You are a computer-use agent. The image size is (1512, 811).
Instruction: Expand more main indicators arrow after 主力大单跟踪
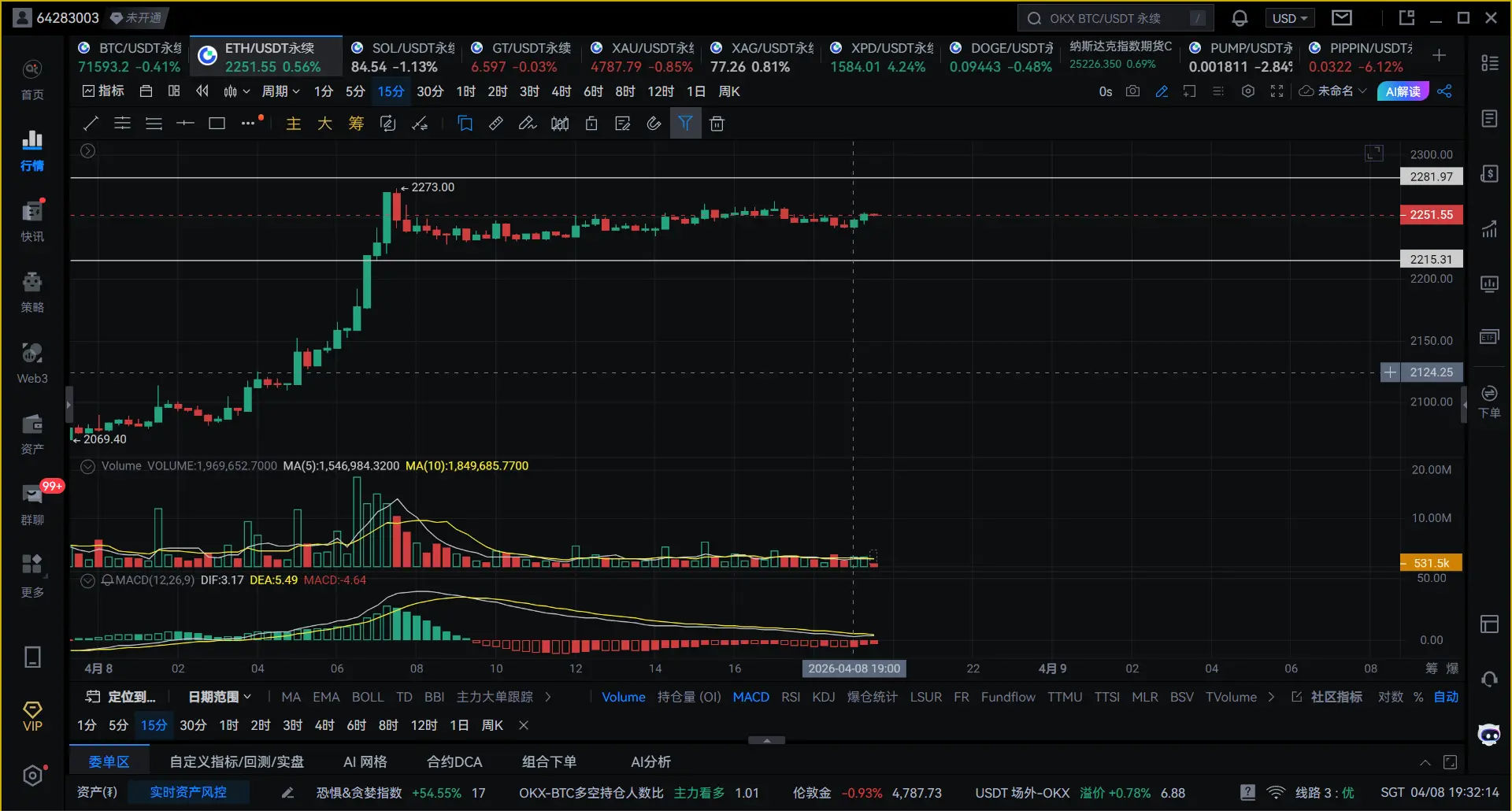(548, 697)
